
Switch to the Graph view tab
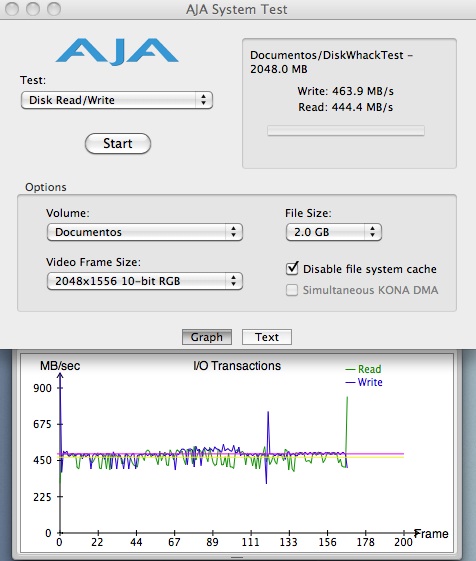click(207, 337)
